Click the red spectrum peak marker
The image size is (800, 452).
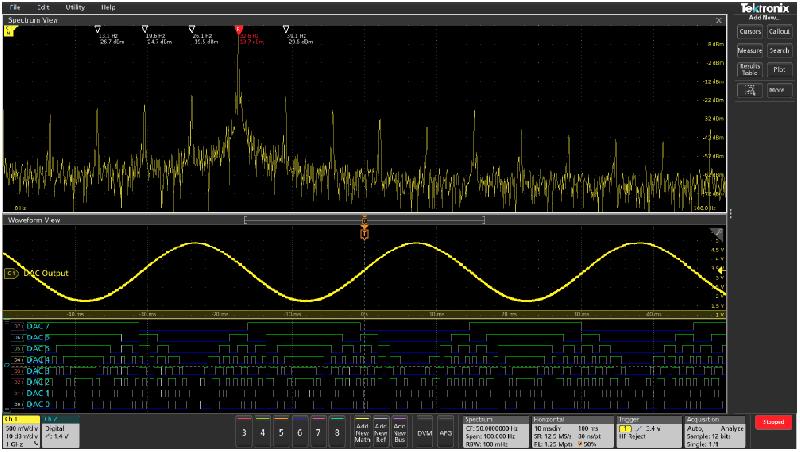click(238, 30)
